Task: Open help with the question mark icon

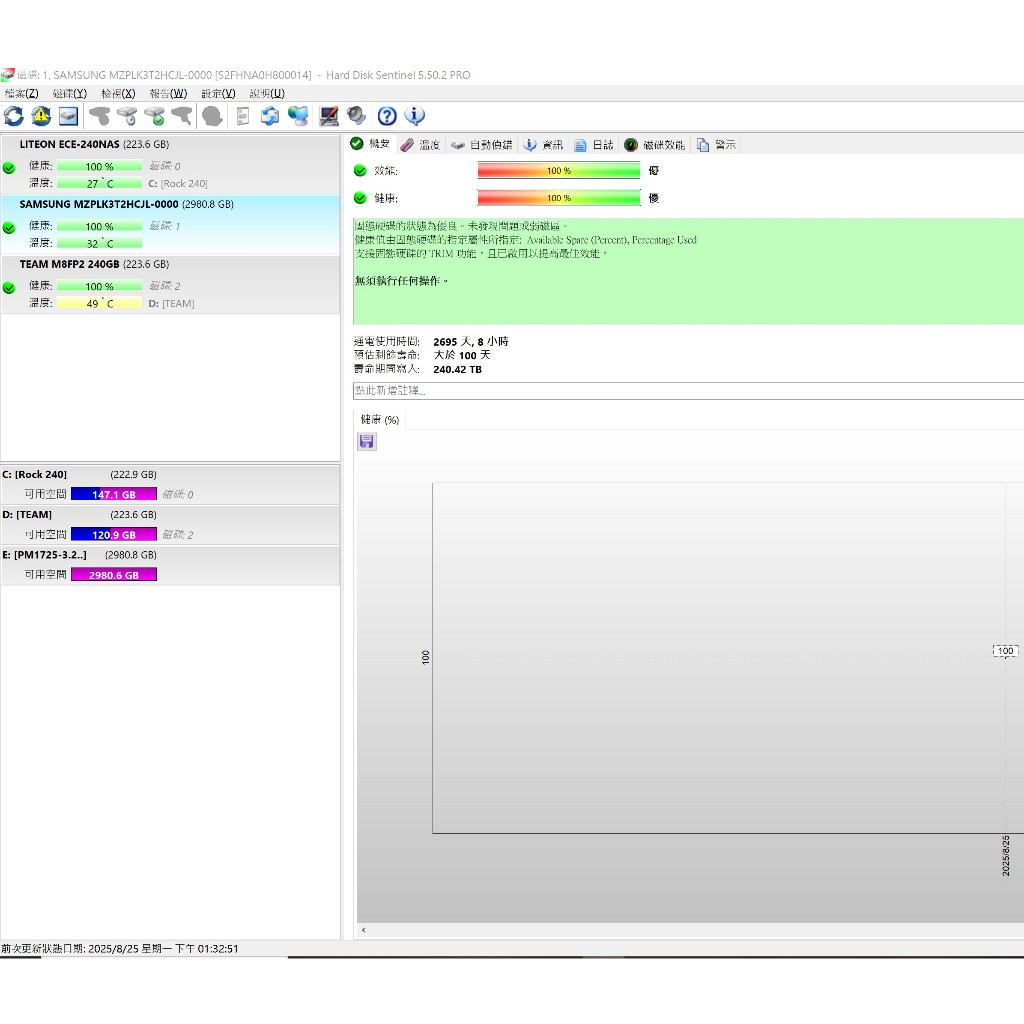Action: [387, 116]
